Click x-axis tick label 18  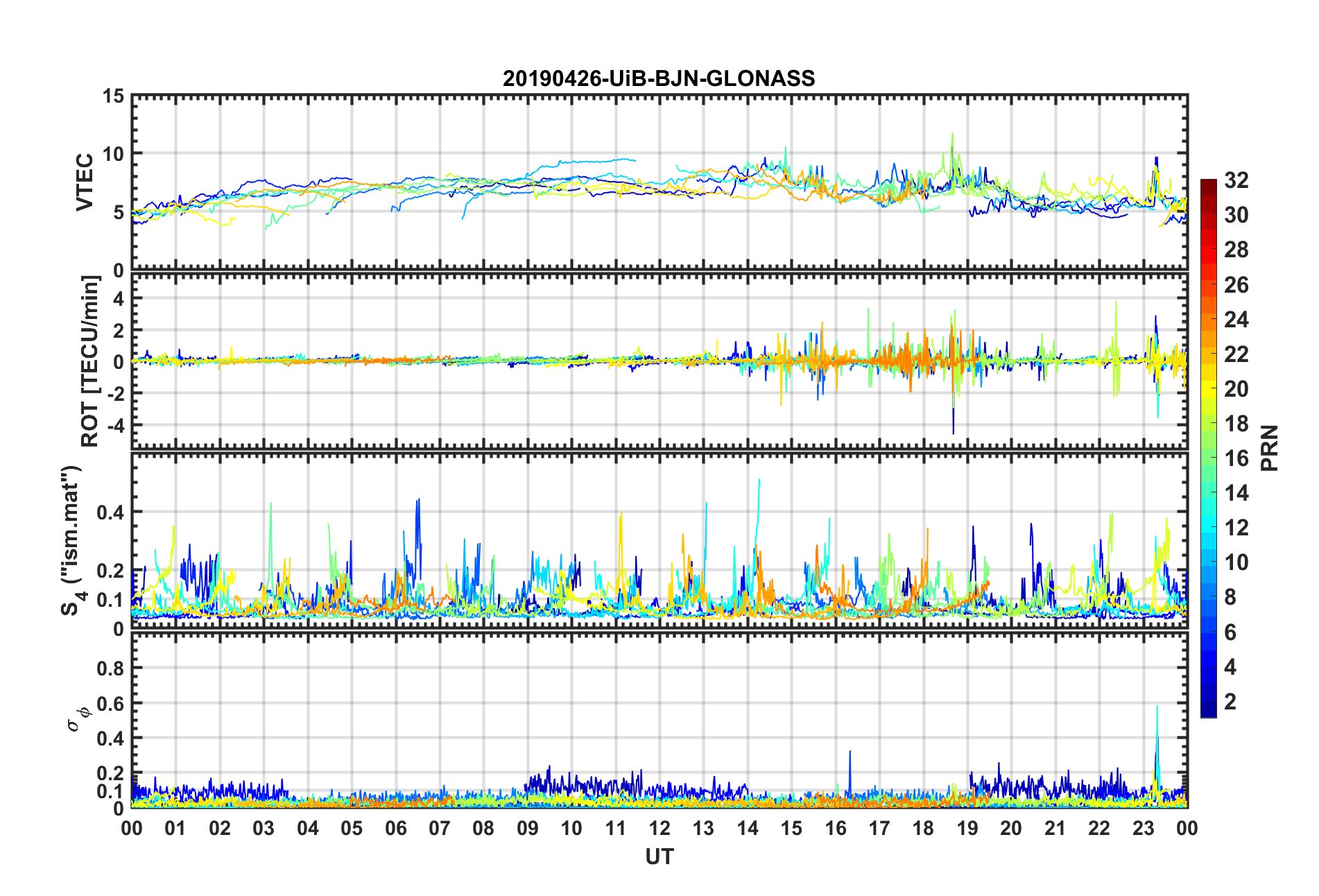(x=923, y=828)
